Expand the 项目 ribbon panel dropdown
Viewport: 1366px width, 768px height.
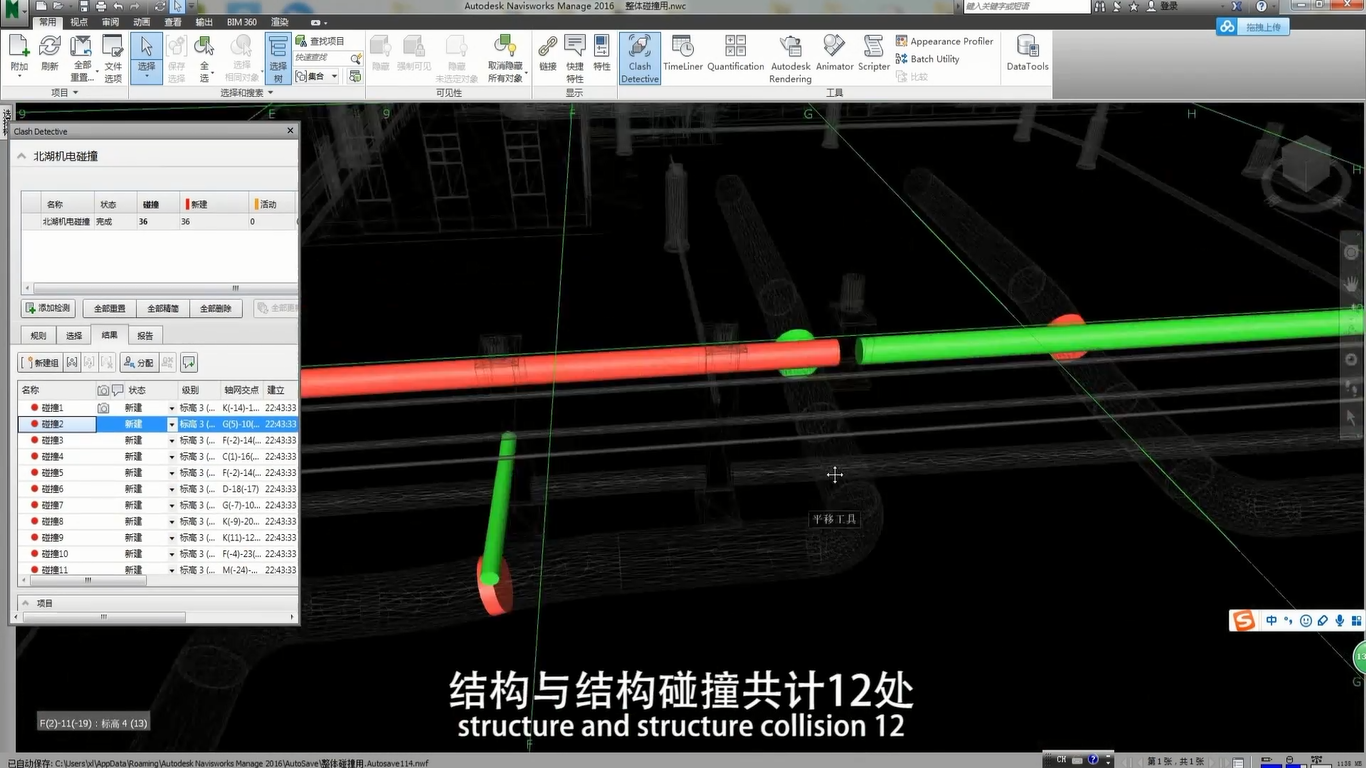pos(66,93)
